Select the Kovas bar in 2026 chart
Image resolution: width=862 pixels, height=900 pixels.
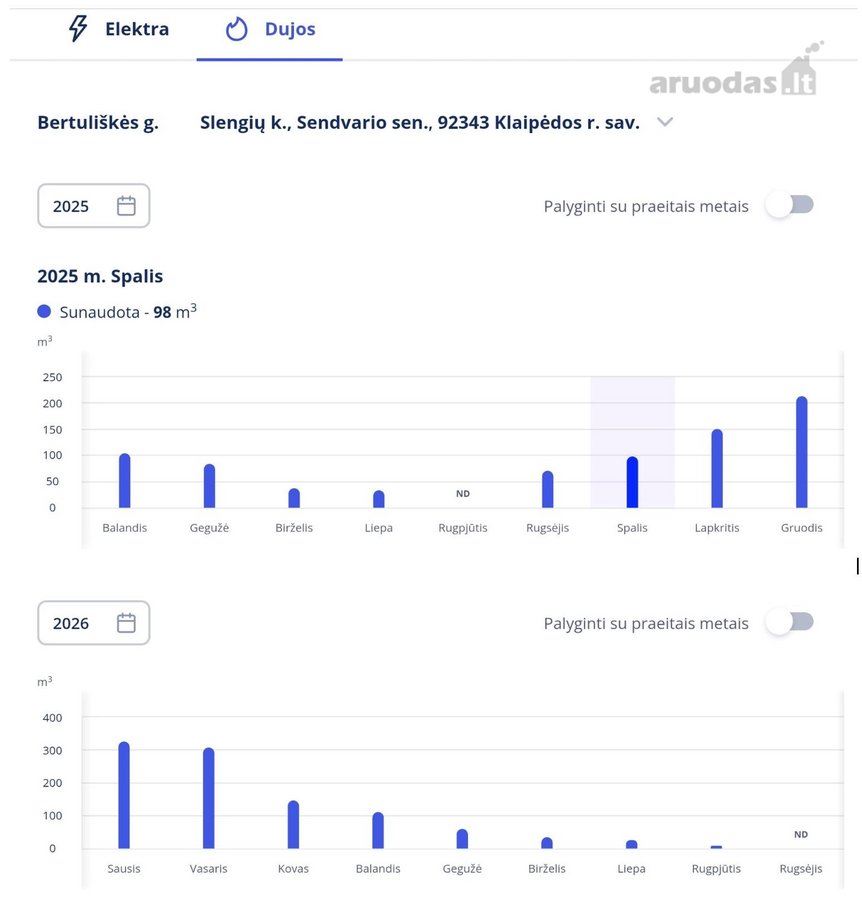pyautogui.click(x=293, y=824)
